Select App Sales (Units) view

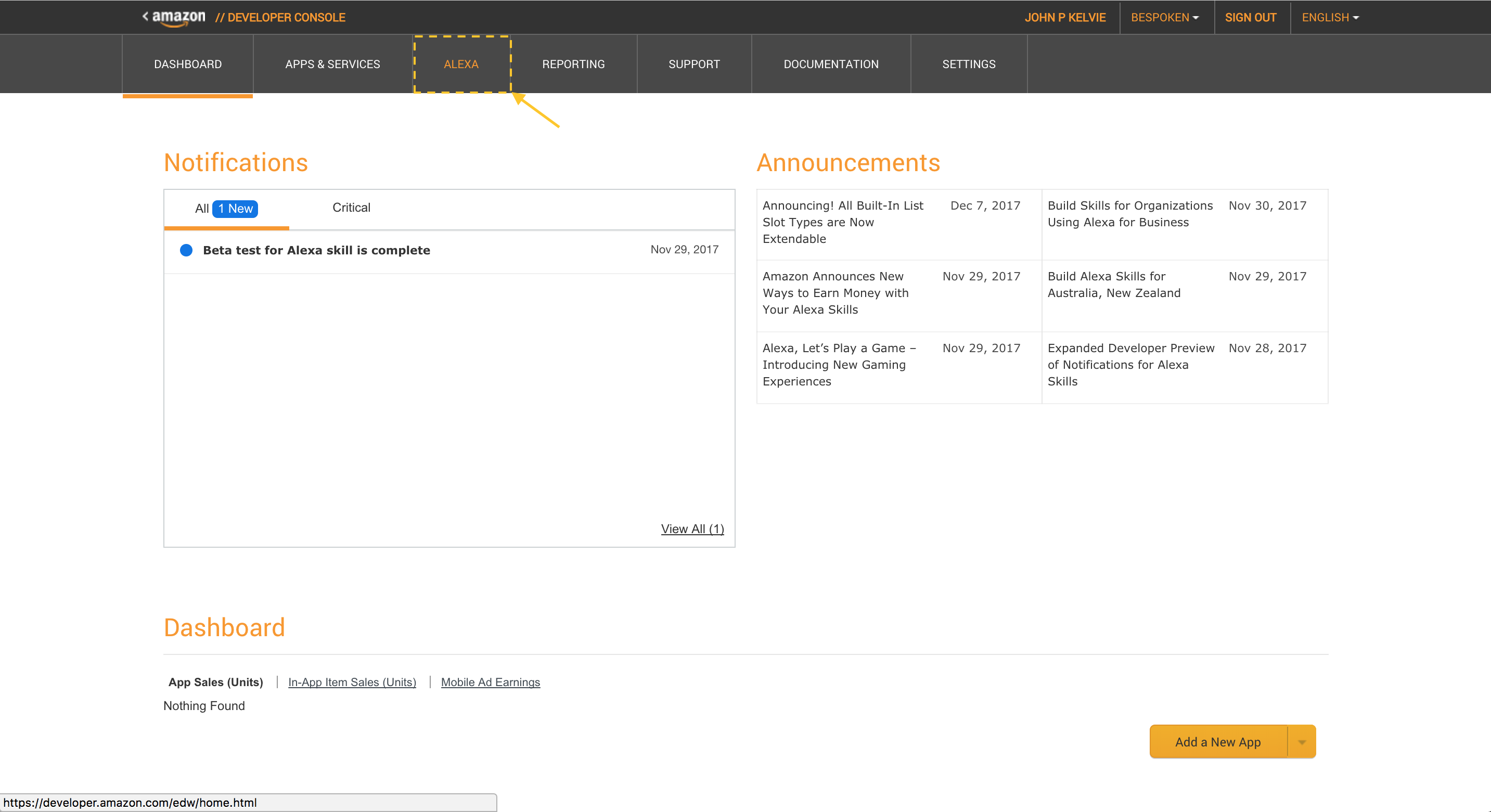tap(215, 682)
